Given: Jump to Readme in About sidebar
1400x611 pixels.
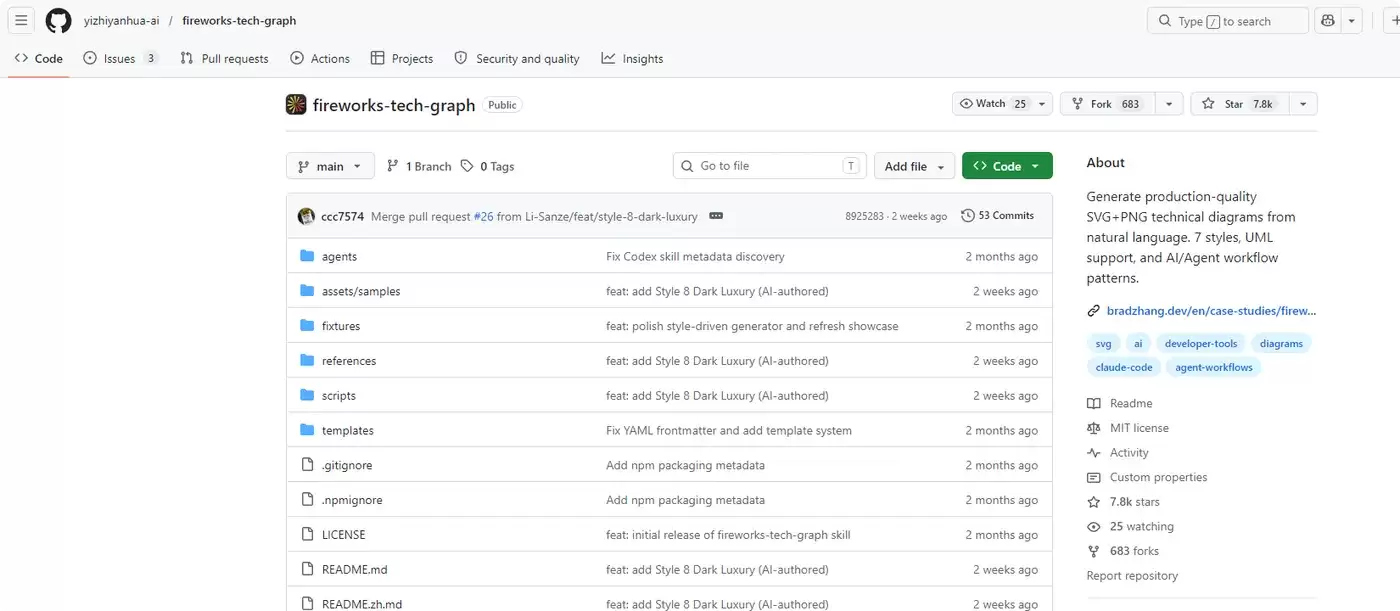Looking at the screenshot, I should click(1120, 403).
